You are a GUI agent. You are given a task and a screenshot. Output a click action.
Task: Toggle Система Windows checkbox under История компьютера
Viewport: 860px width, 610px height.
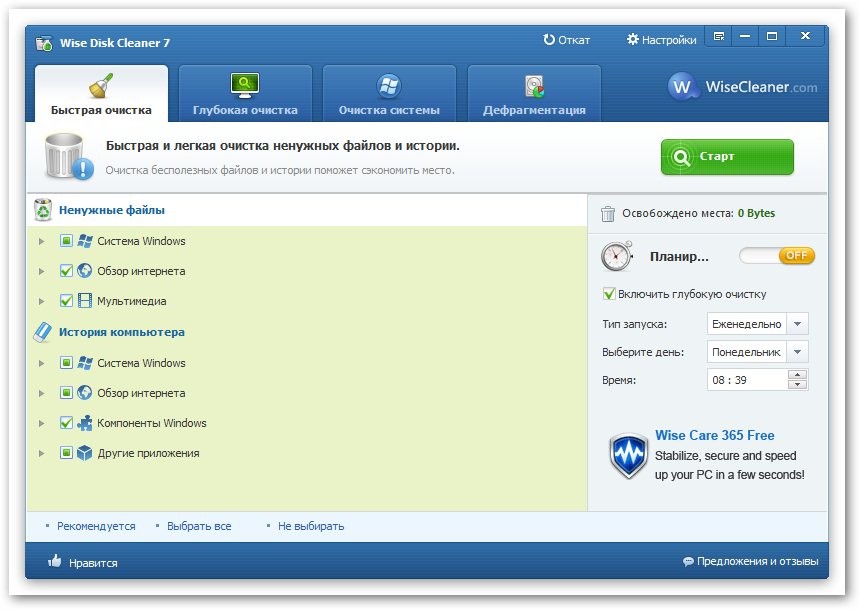tap(66, 363)
